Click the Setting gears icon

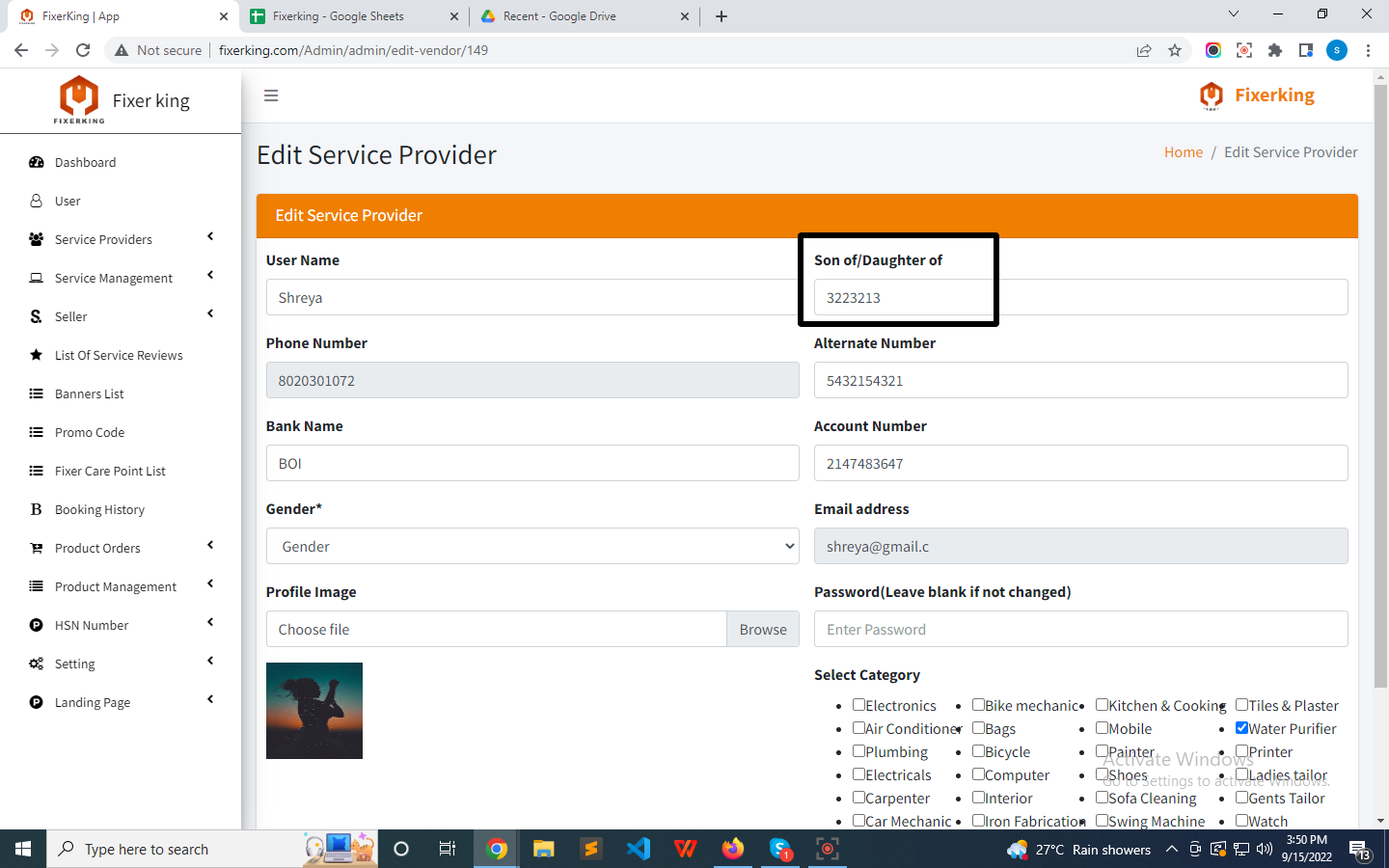pyautogui.click(x=37, y=664)
